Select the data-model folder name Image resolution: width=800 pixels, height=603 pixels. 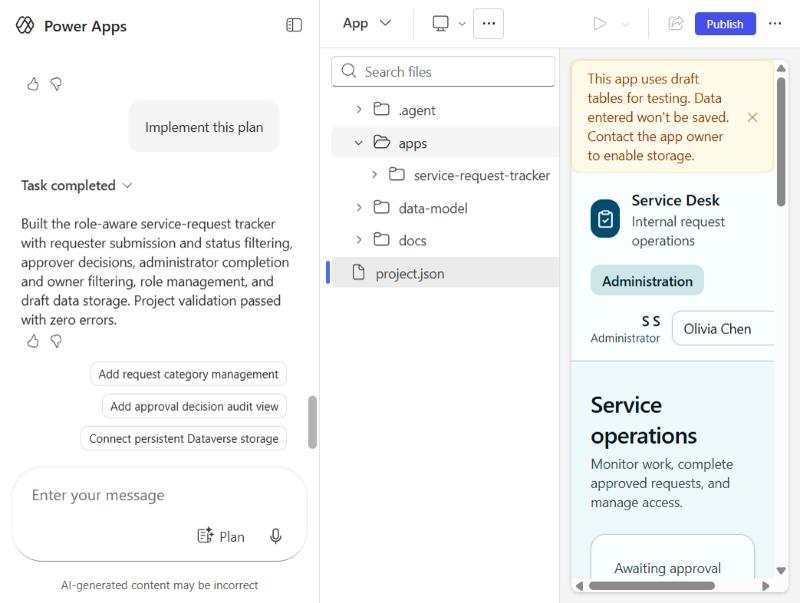pos(433,208)
